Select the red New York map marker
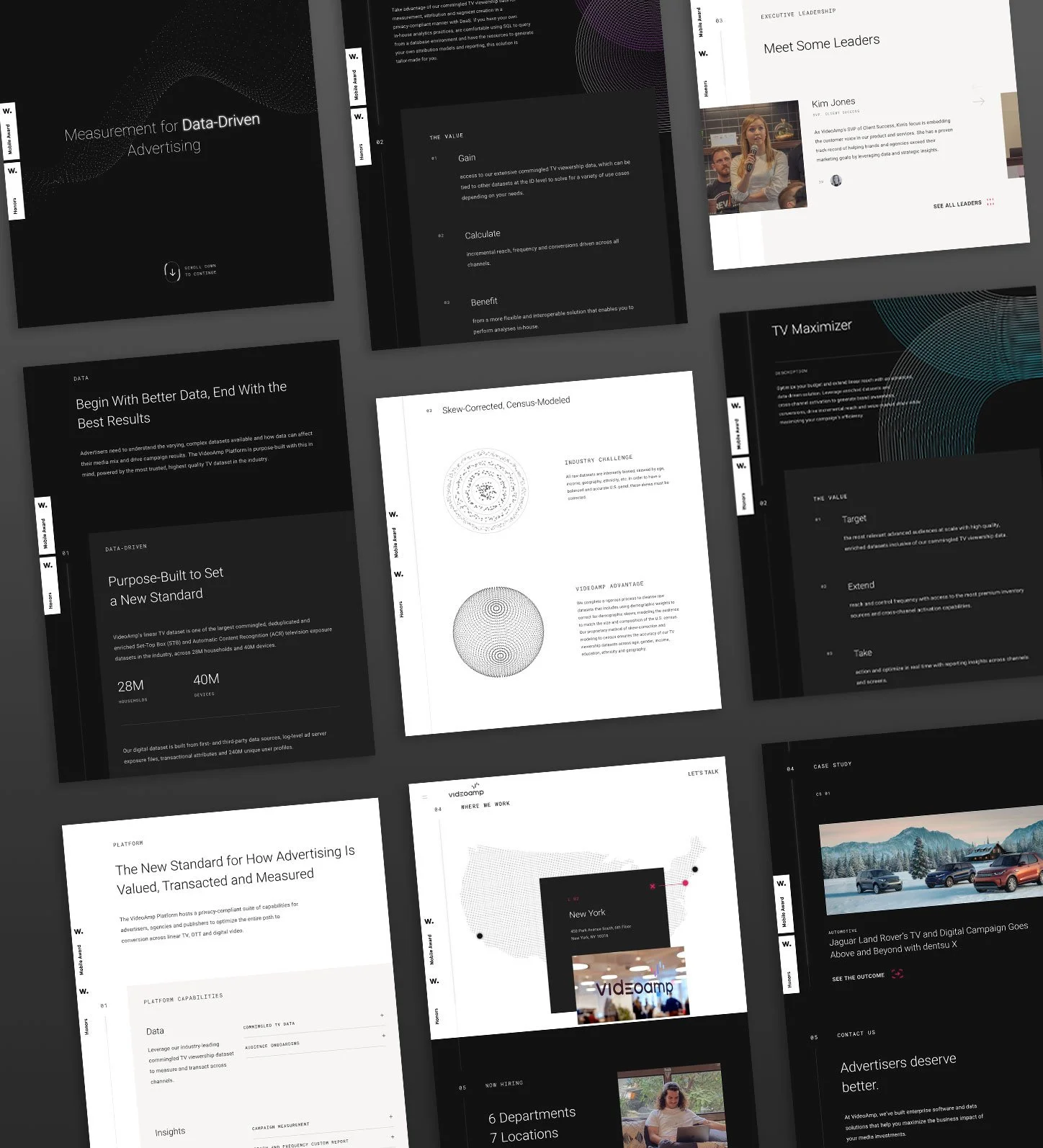This screenshot has width=1043, height=1148. click(686, 882)
